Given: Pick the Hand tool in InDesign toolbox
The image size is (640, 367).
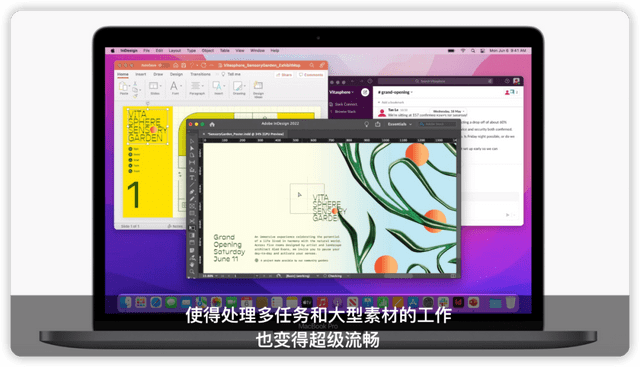Looking at the screenshot, I should [x=192, y=265].
